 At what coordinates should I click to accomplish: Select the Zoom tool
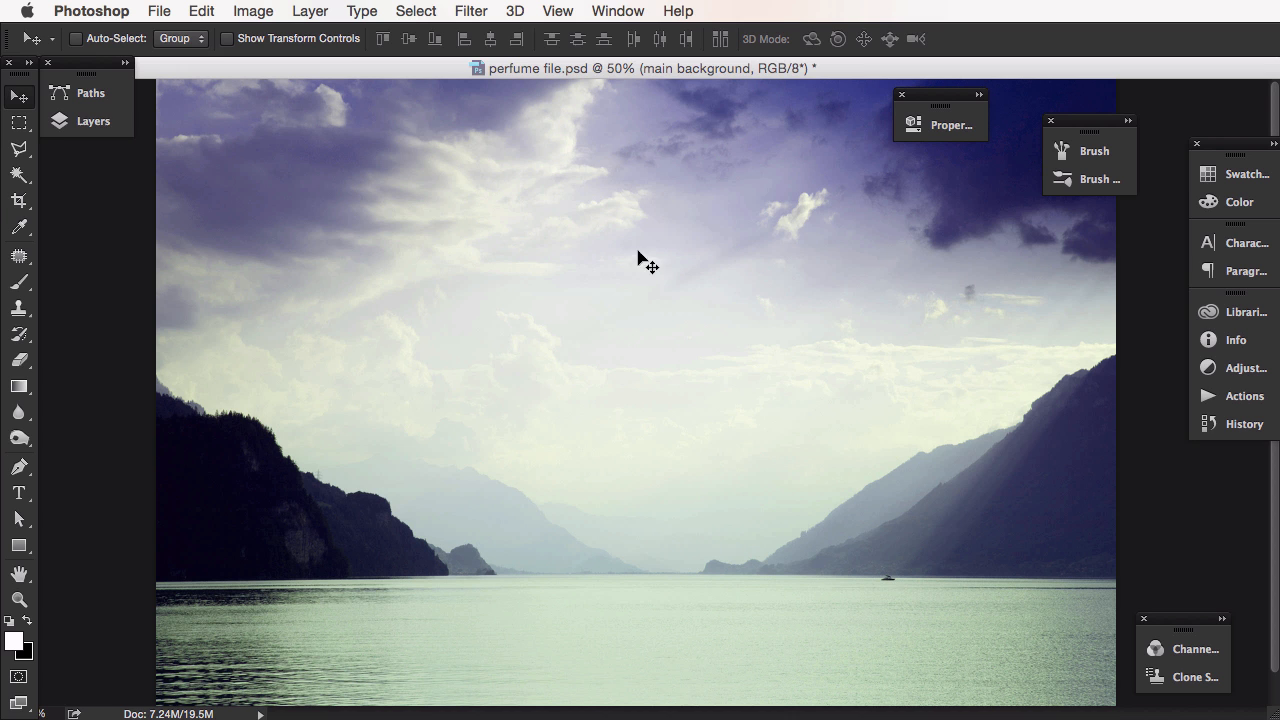[x=19, y=600]
